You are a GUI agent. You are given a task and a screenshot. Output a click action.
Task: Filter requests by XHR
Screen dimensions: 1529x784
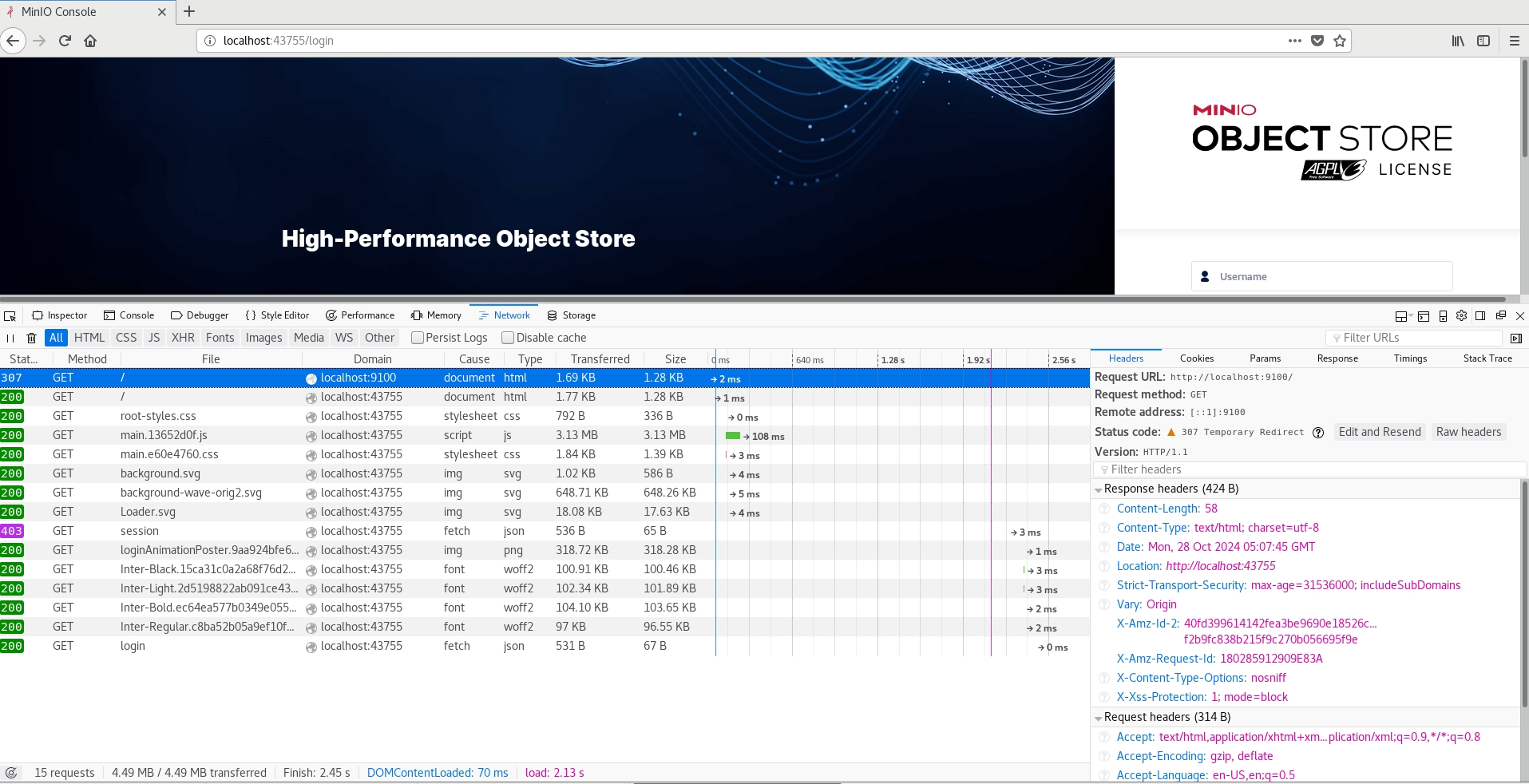pyautogui.click(x=183, y=338)
